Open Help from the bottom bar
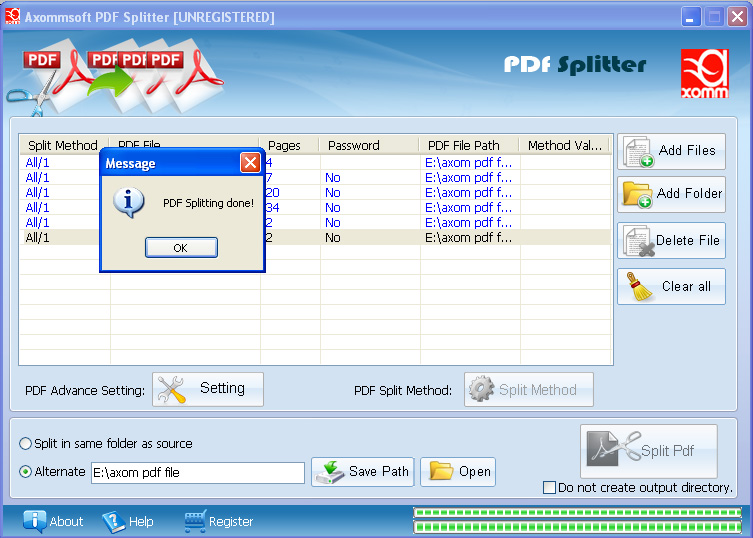753x538 pixels. coord(113,521)
